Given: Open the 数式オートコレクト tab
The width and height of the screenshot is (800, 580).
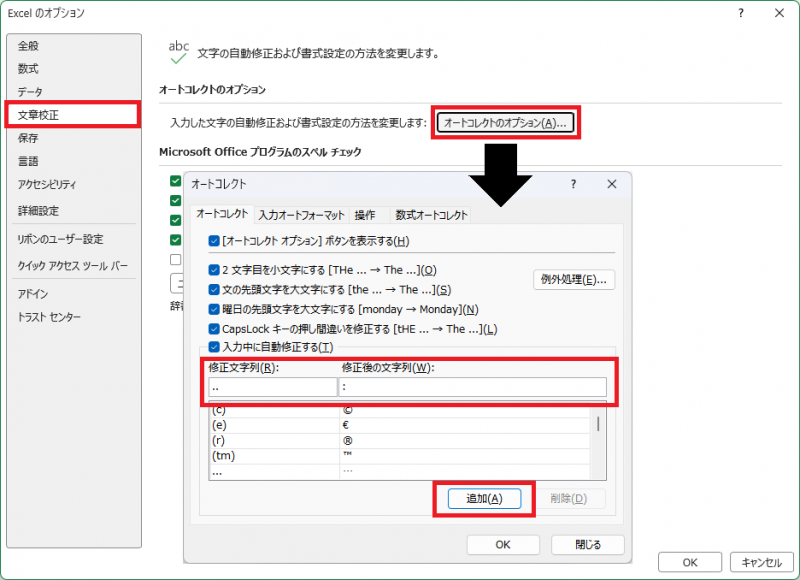Looking at the screenshot, I should tap(431, 215).
